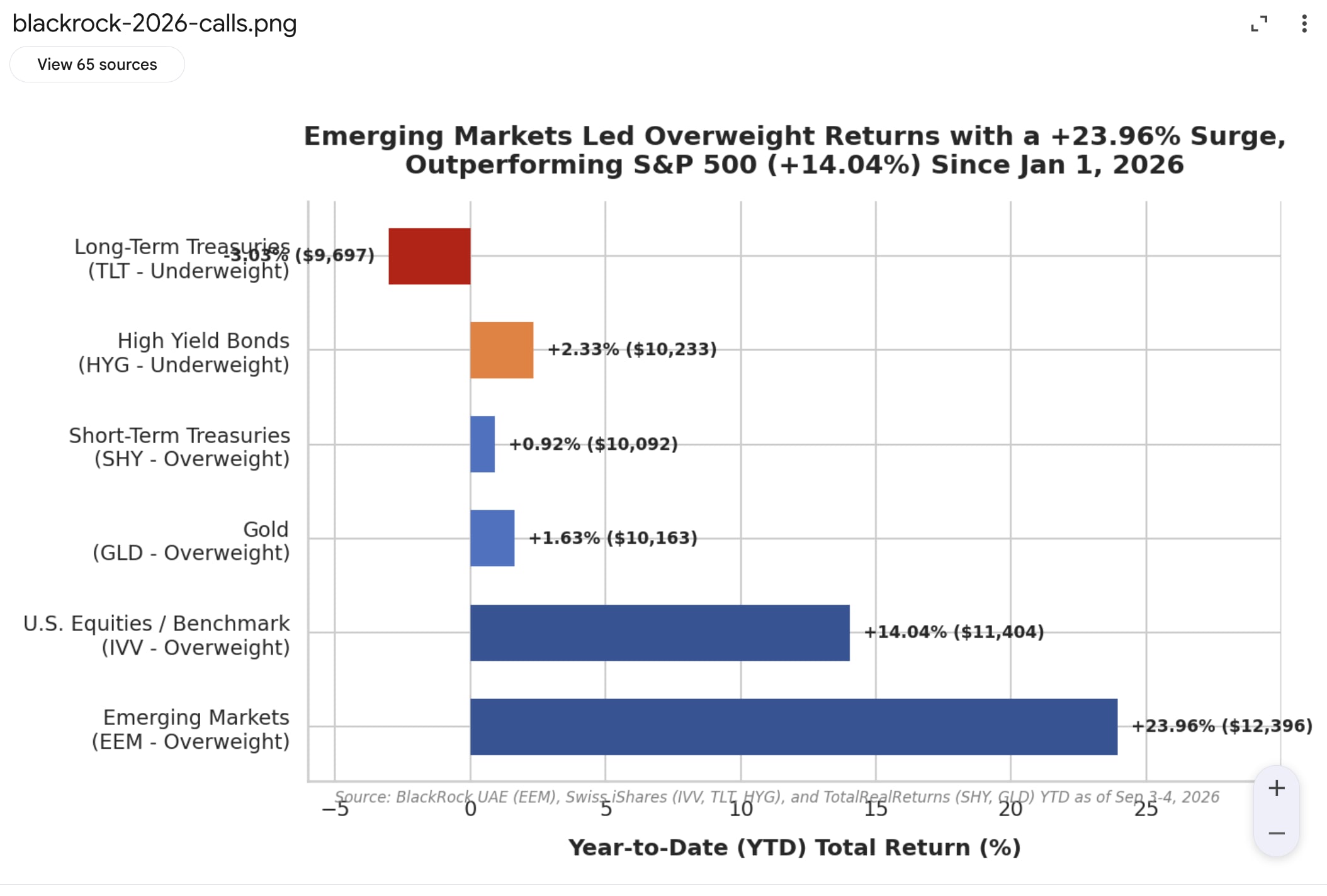
Task: Click the Short-Term Treasuries SHY bar
Action: click(482, 444)
